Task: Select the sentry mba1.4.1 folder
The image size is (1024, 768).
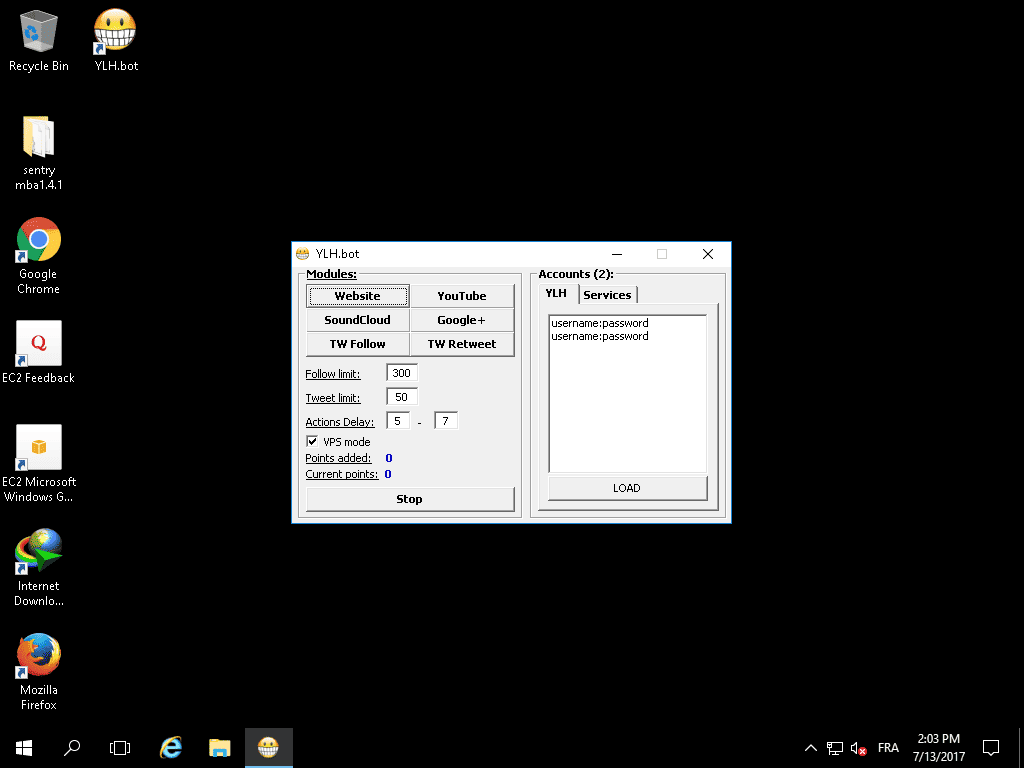Action: [39, 153]
